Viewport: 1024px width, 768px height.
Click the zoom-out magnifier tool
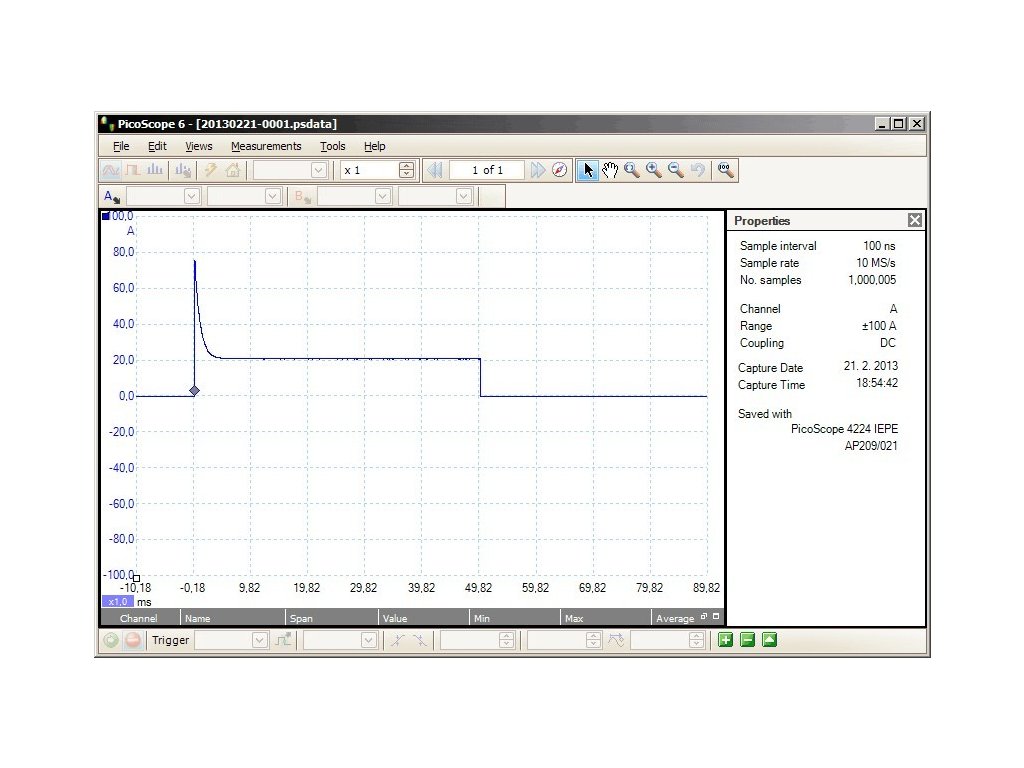pos(676,170)
